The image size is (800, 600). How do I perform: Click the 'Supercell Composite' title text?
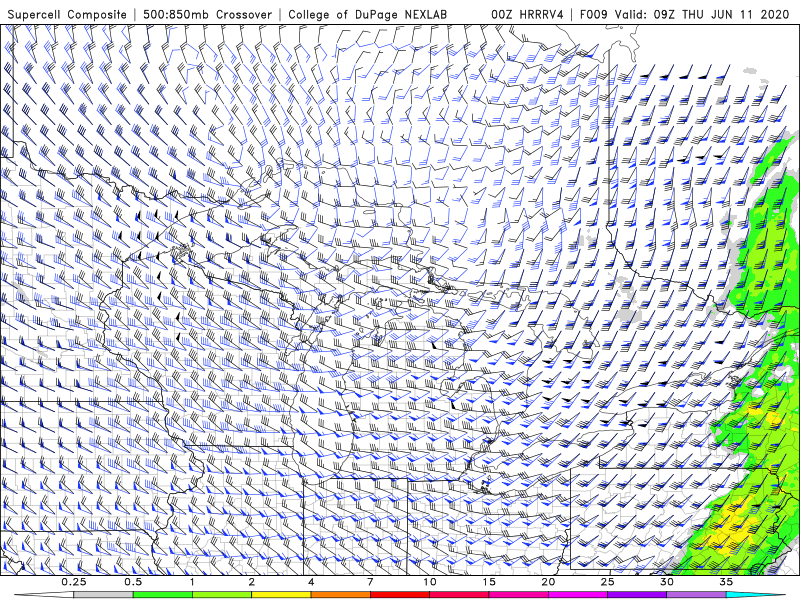[x=67, y=14]
